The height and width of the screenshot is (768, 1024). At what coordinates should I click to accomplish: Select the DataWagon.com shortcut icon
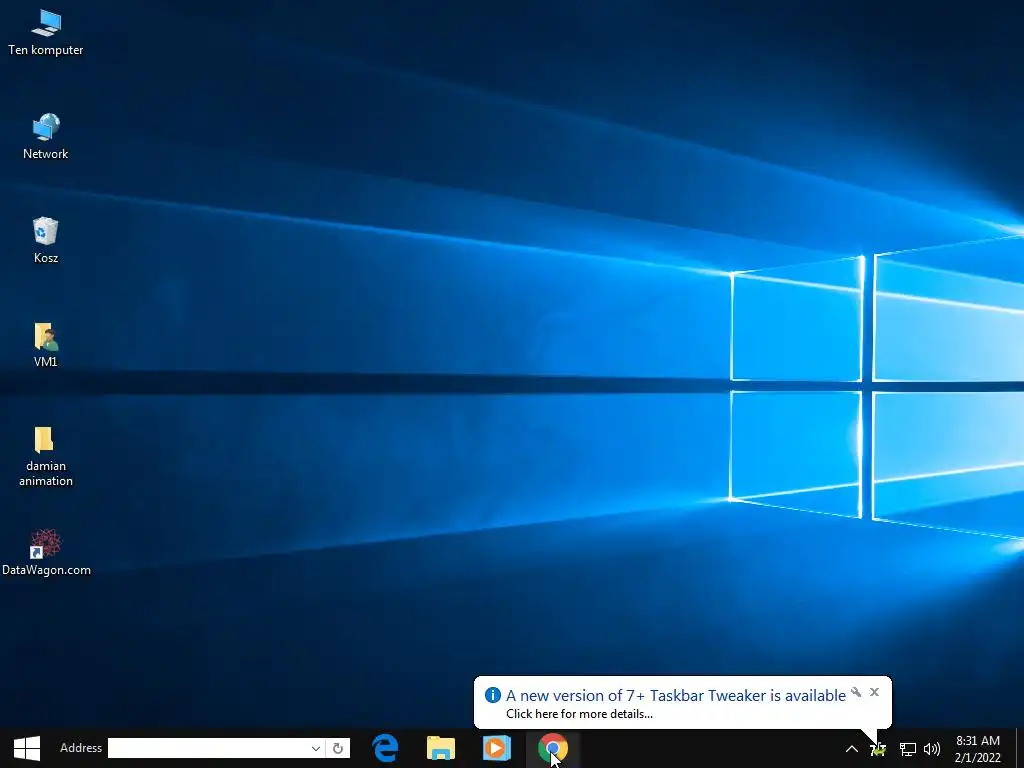46,552
